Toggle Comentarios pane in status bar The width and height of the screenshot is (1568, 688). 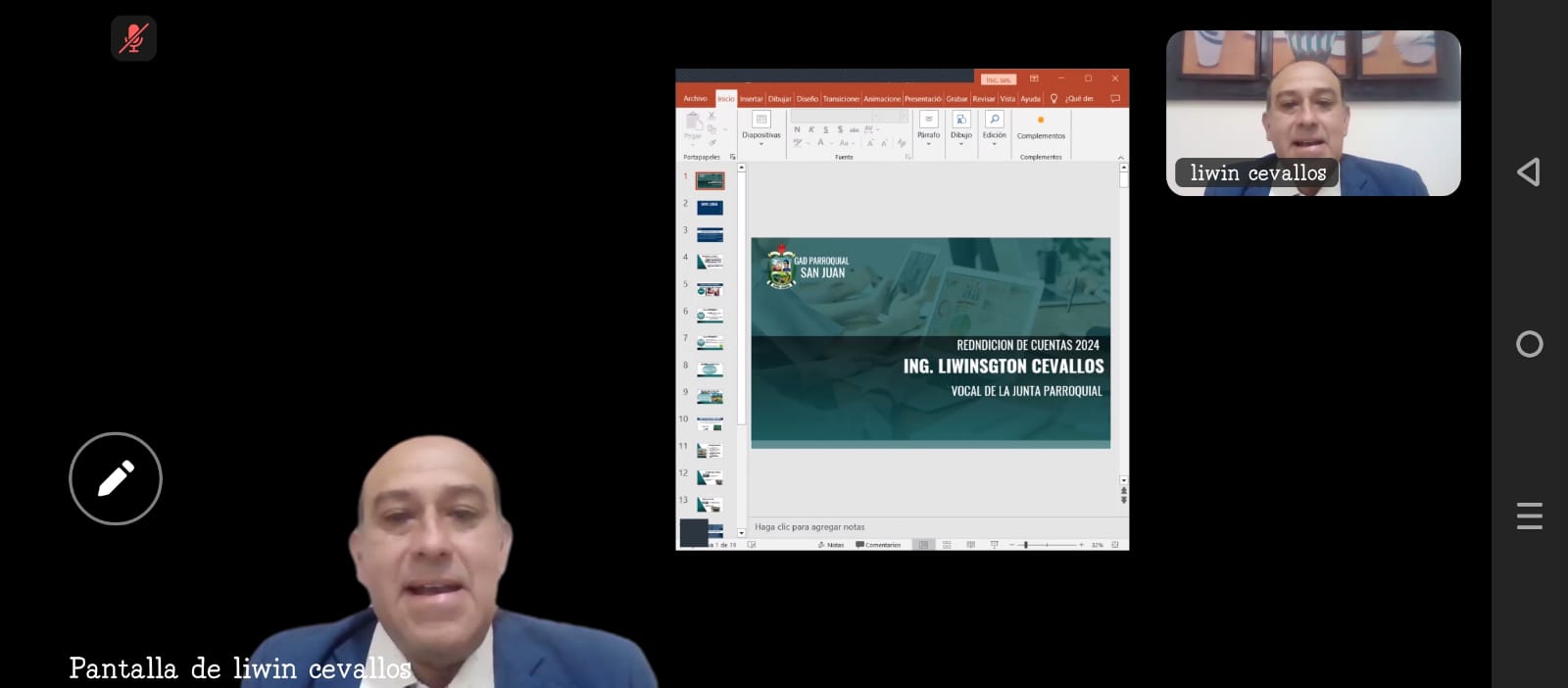(x=878, y=545)
